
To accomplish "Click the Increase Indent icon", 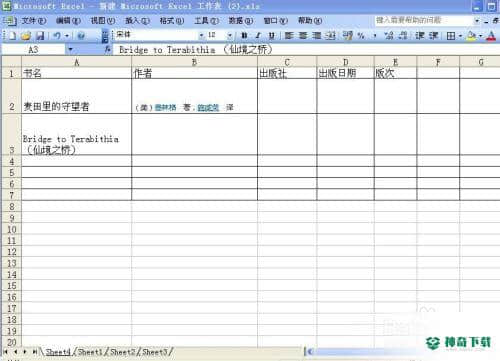I will pyautogui.click(x=433, y=35).
